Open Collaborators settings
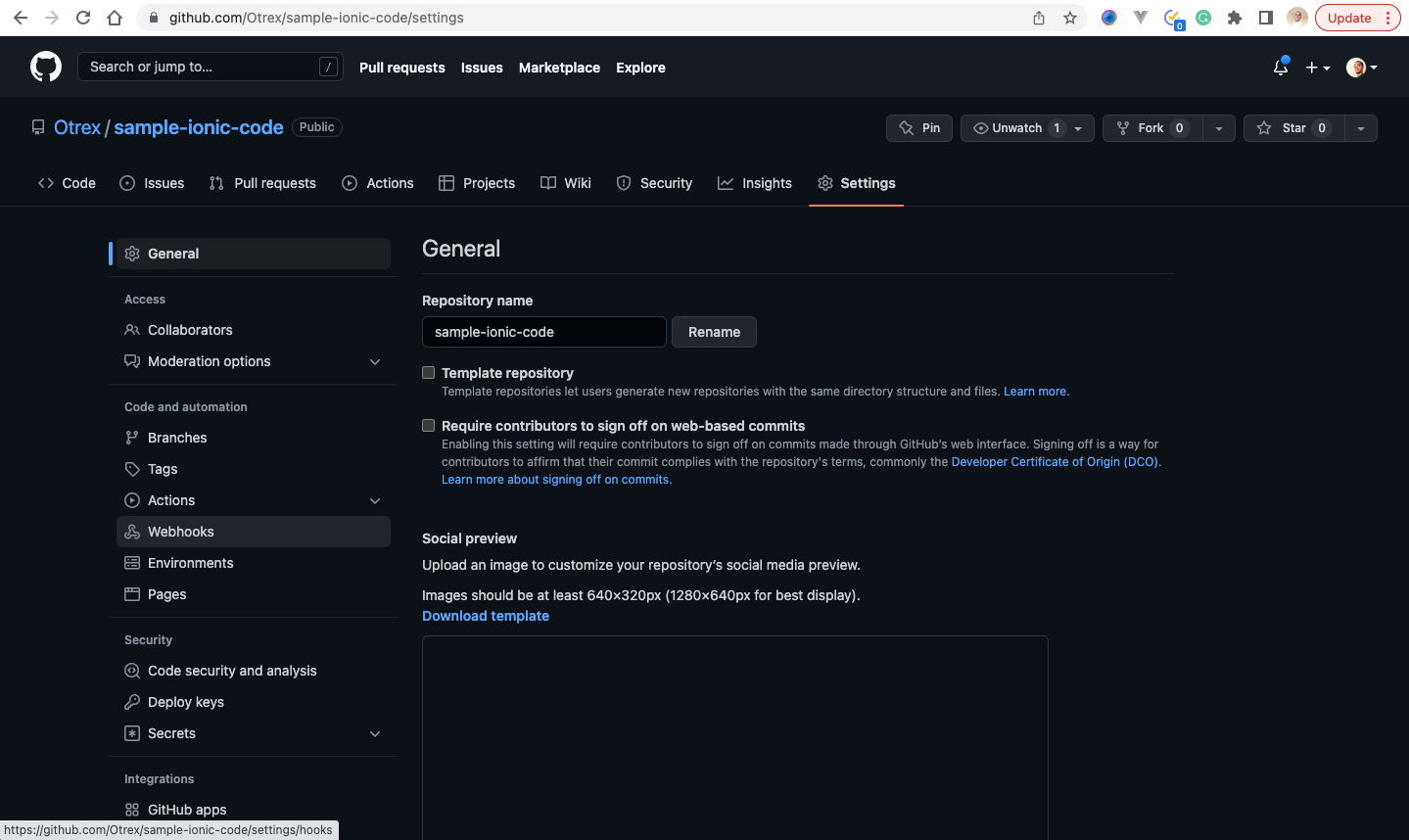The height and width of the screenshot is (840, 1409). 254,330
